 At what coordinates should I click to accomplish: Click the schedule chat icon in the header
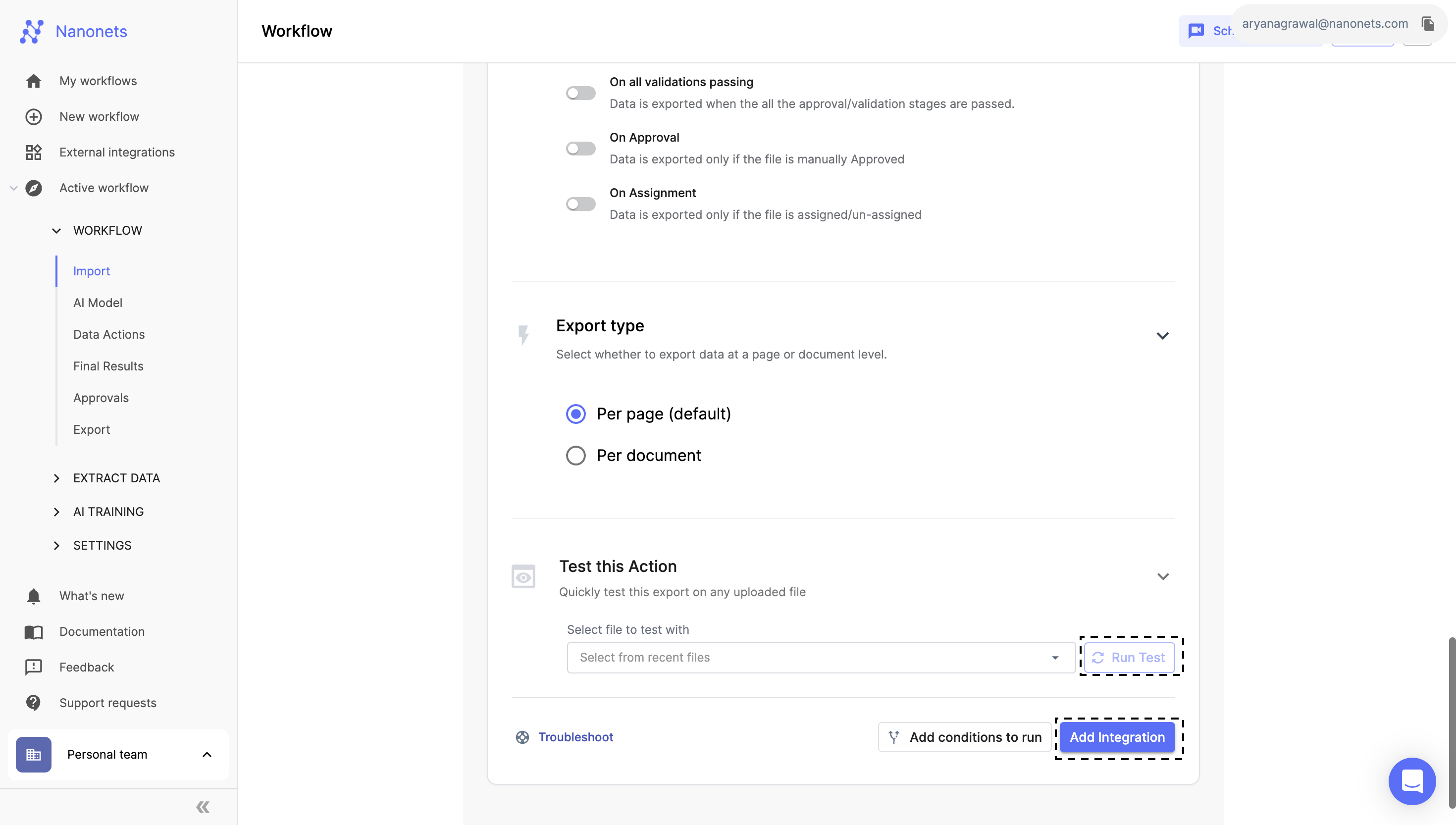(x=1196, y=31)
